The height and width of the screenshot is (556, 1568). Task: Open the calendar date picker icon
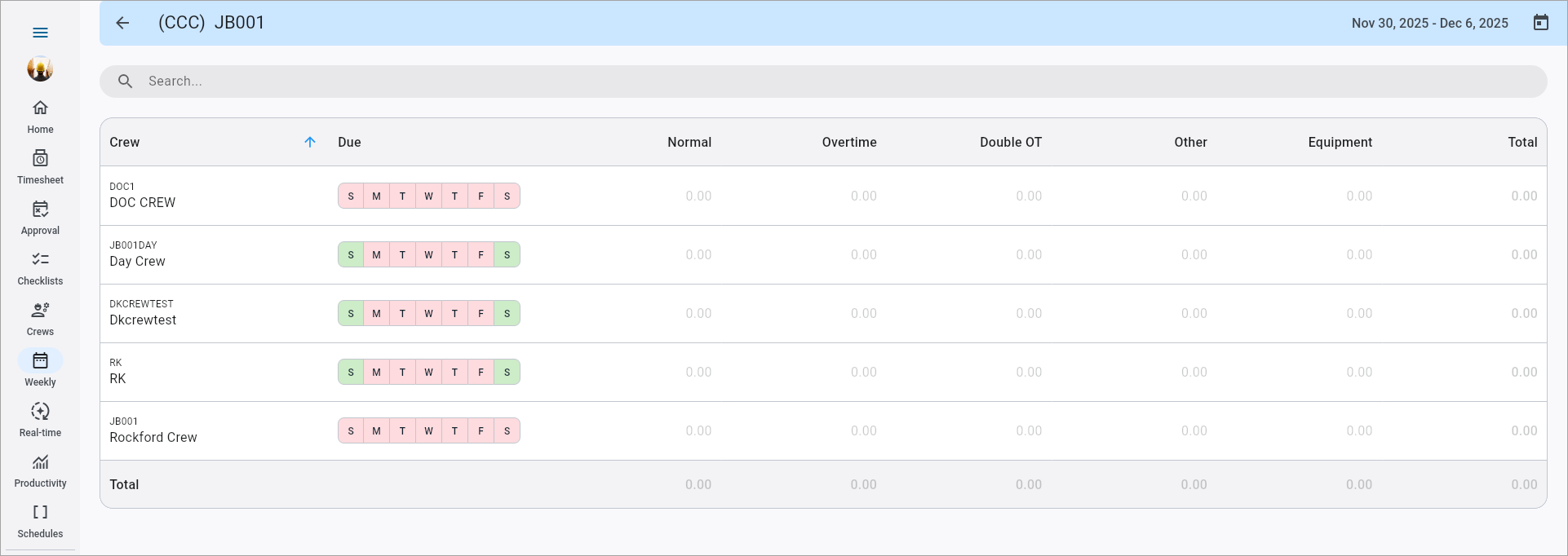[1540, 23]
